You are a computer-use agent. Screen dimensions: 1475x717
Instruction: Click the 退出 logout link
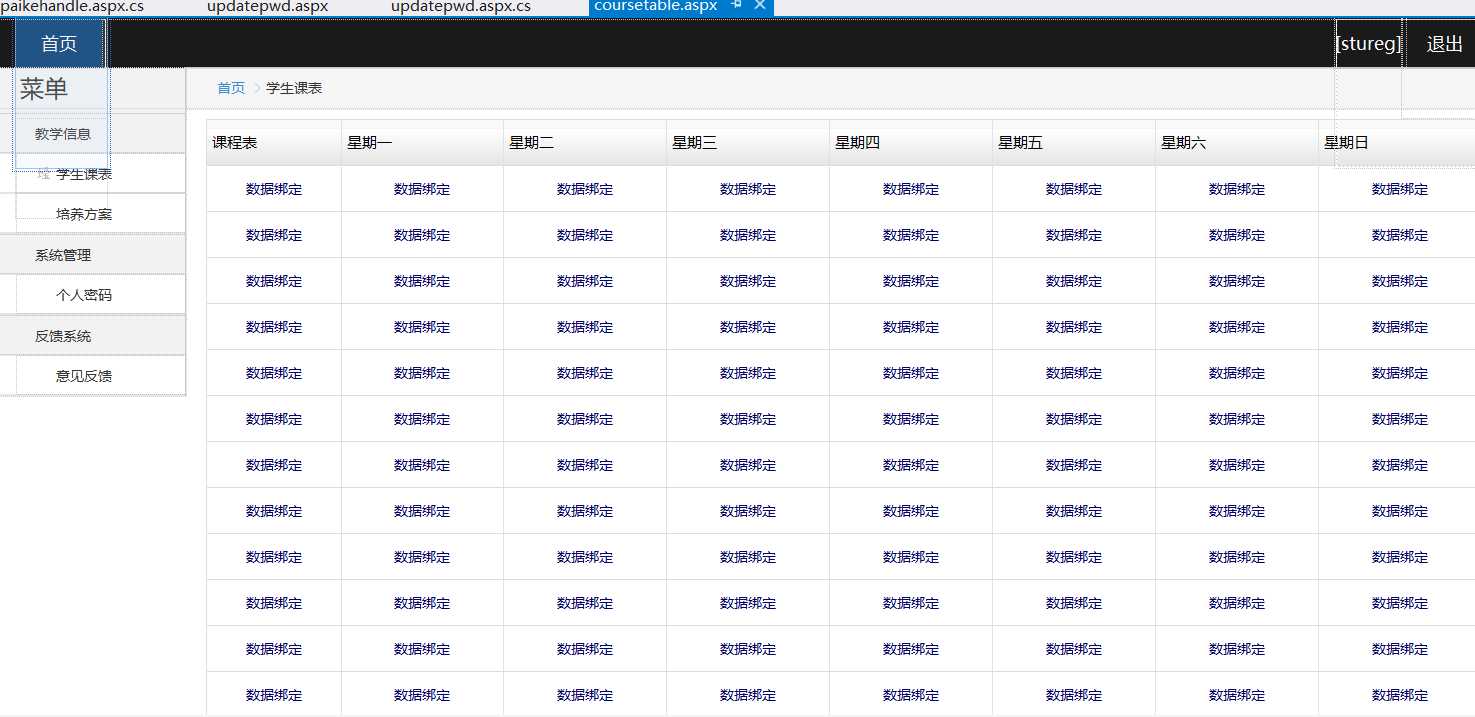point(1444,44)
